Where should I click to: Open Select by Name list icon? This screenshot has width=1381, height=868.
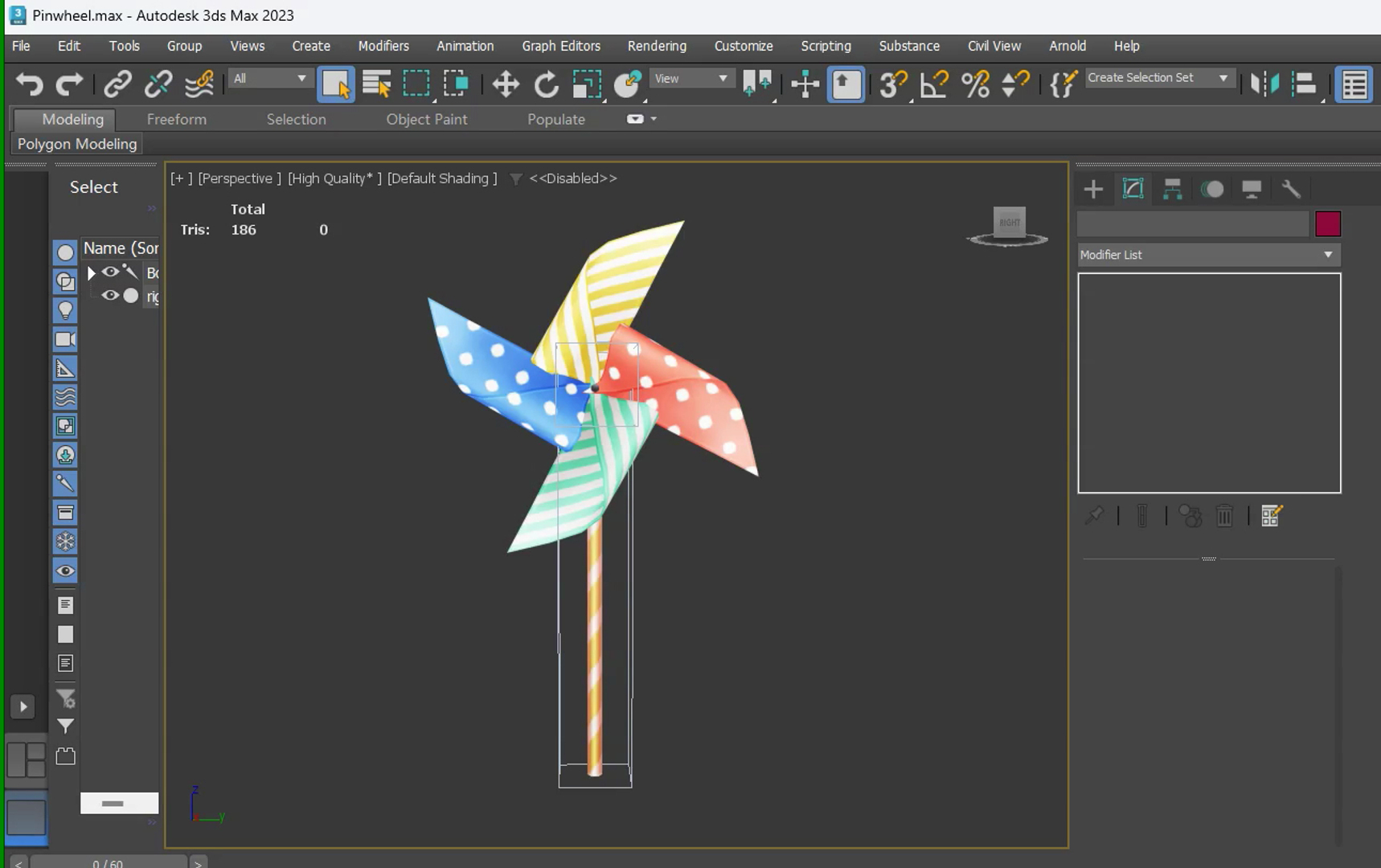point(376,84)
